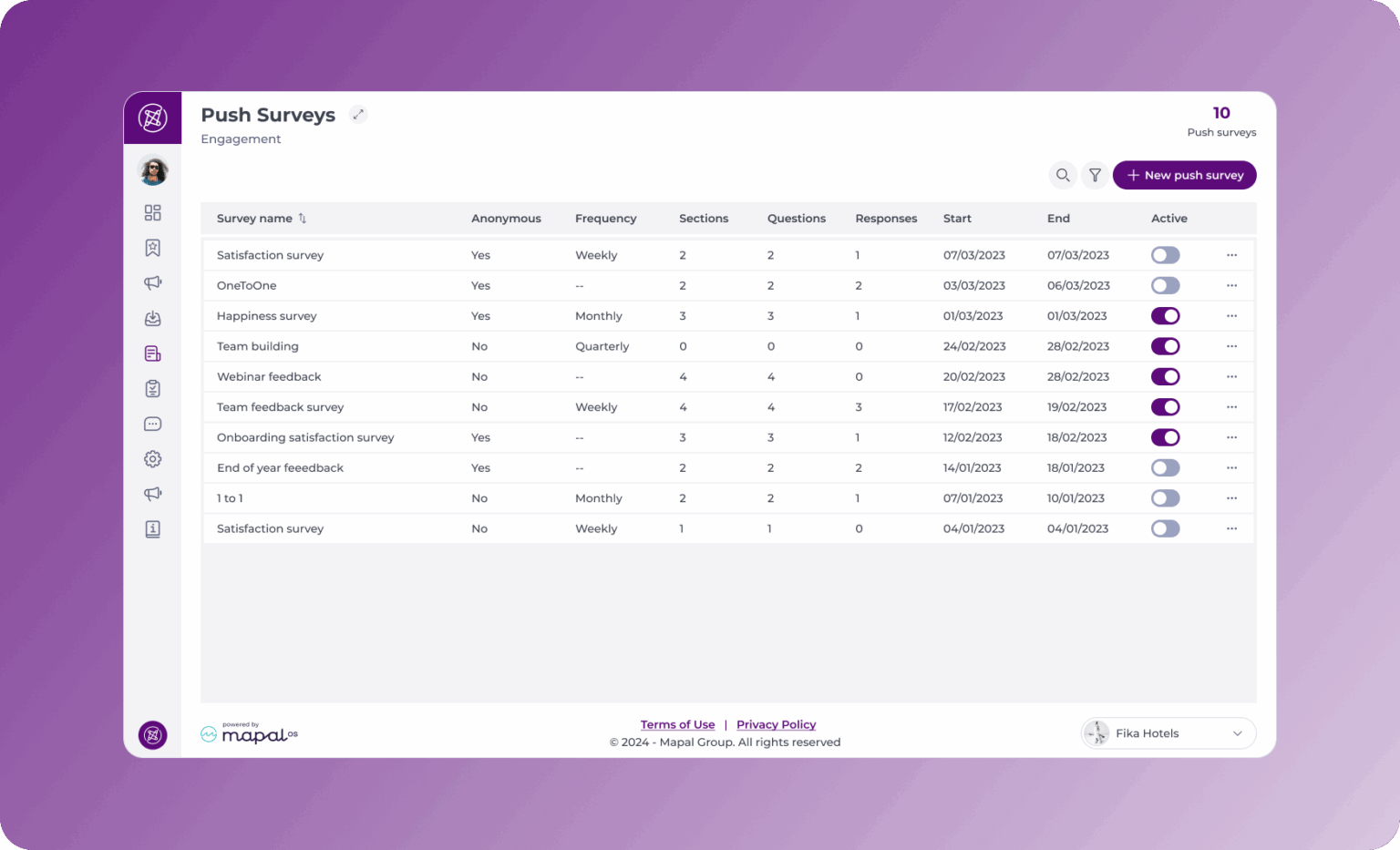The width and height of the screenshot is (1400, 850).
Task: Open three-dot menu for Happiness survey
Action: coord(1231,316)
